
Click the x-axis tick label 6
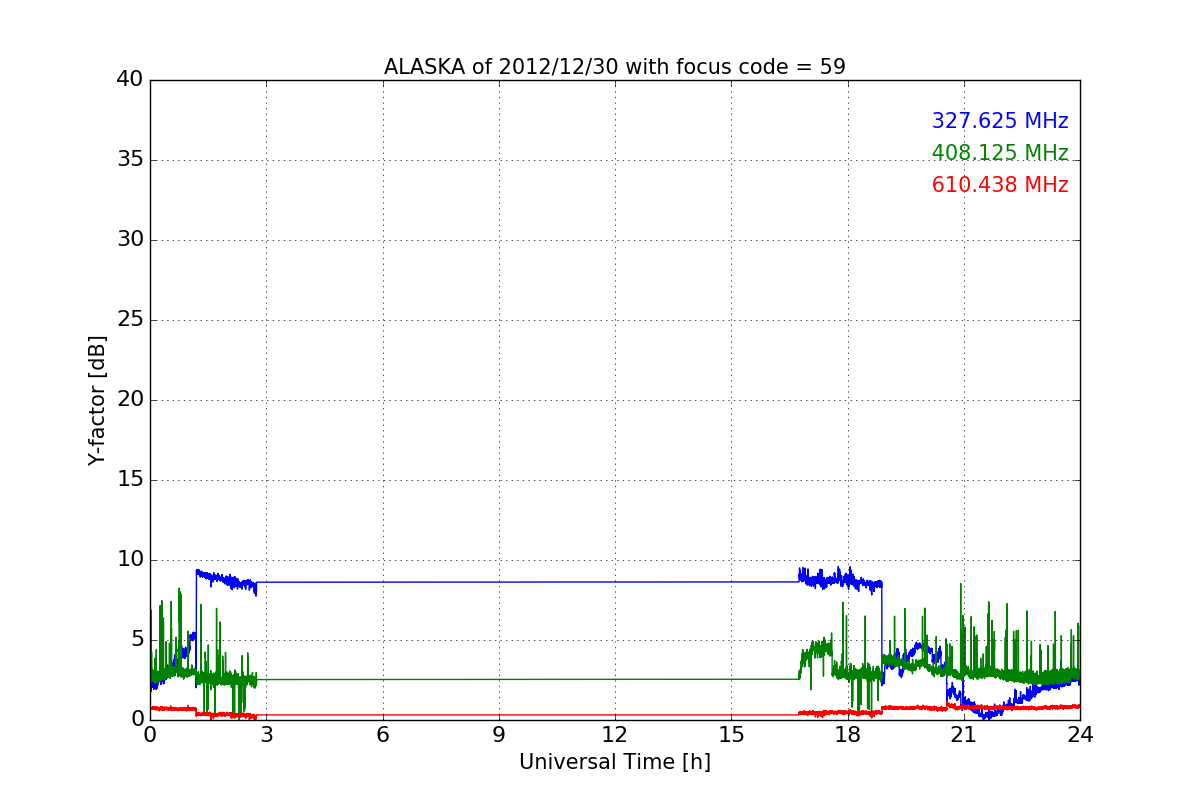(383, 735)
